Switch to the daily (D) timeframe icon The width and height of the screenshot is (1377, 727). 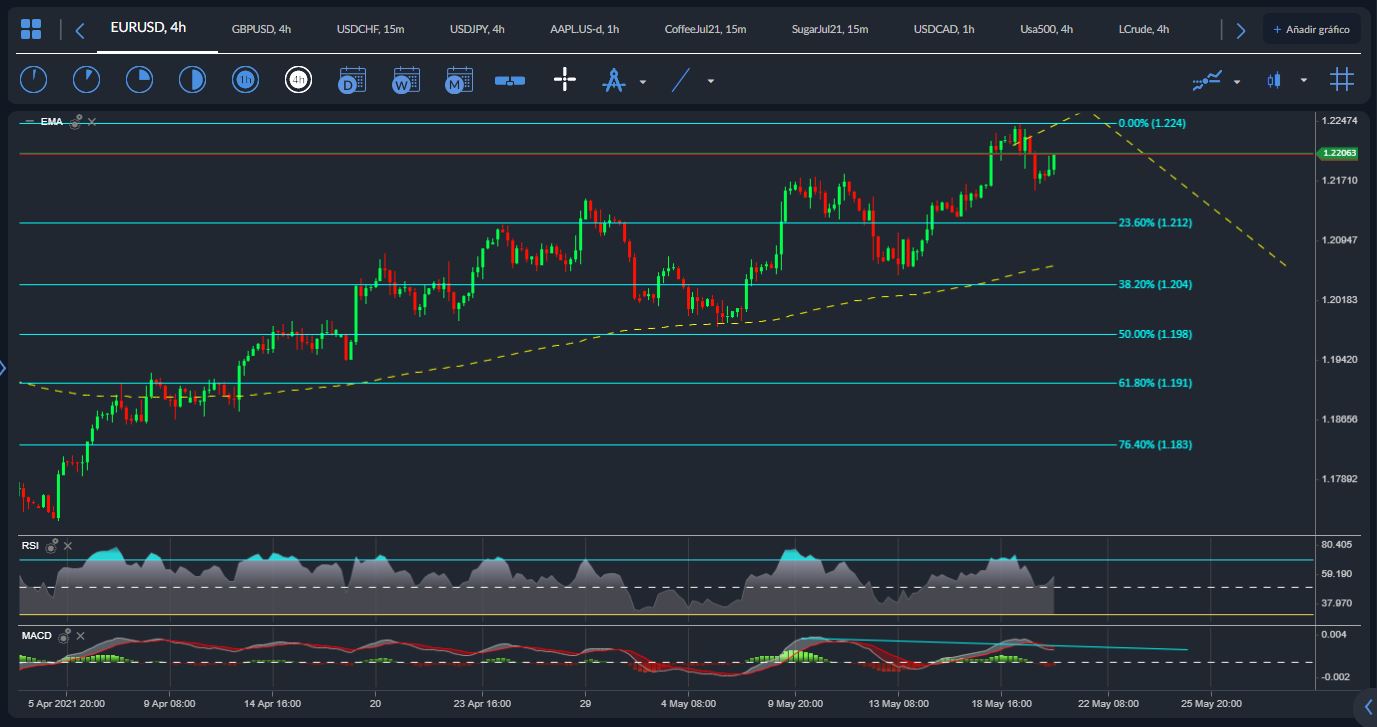point(352,80)
